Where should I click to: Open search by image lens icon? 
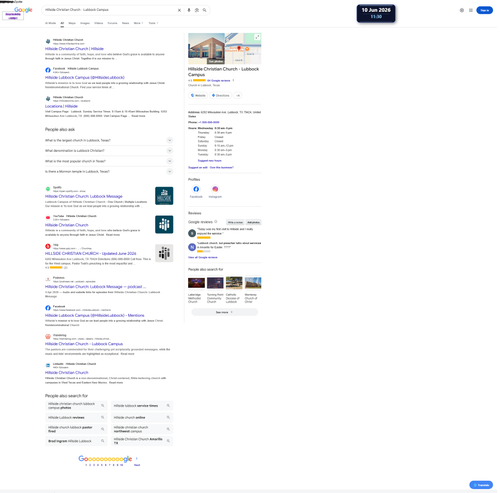[197, 10]
